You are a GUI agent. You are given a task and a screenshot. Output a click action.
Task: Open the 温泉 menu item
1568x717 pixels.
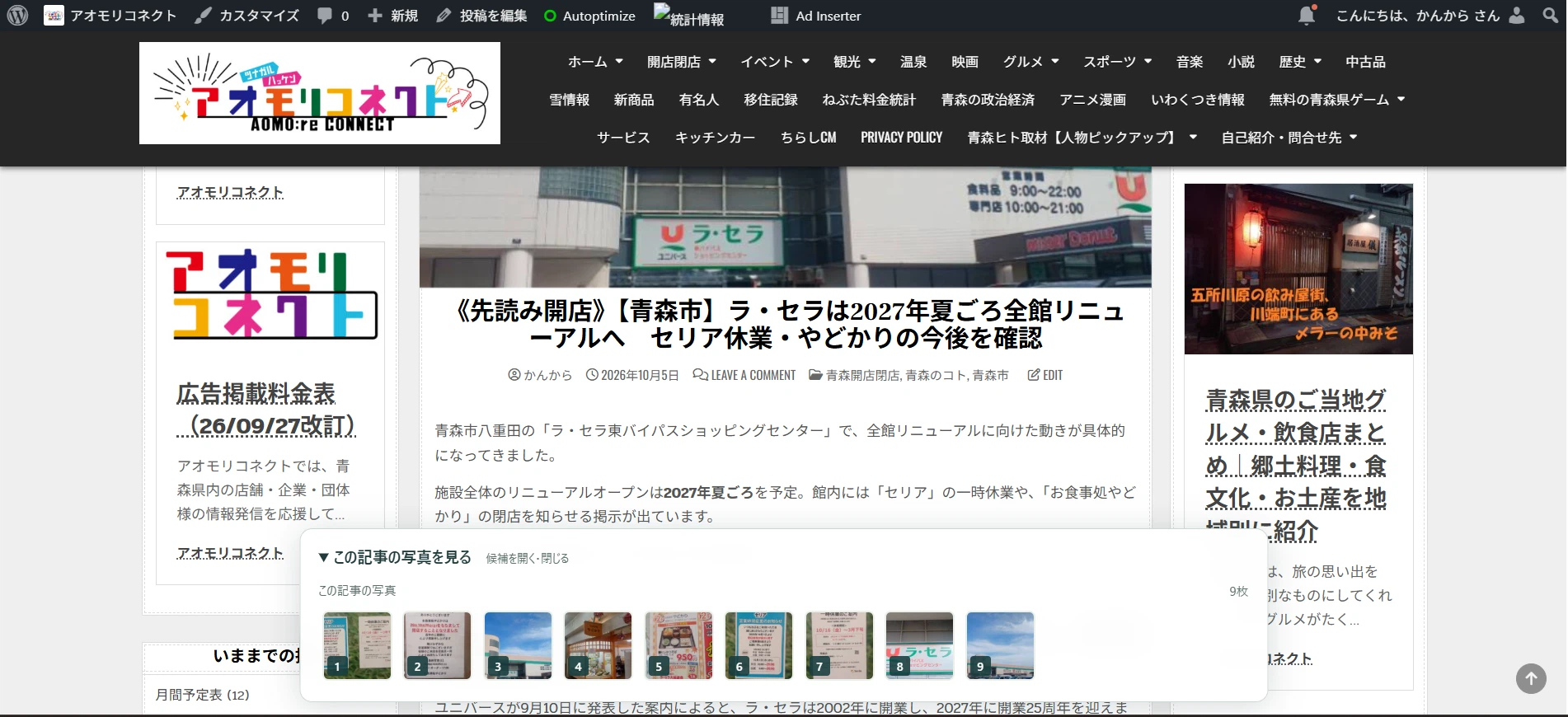click(913, 62)
